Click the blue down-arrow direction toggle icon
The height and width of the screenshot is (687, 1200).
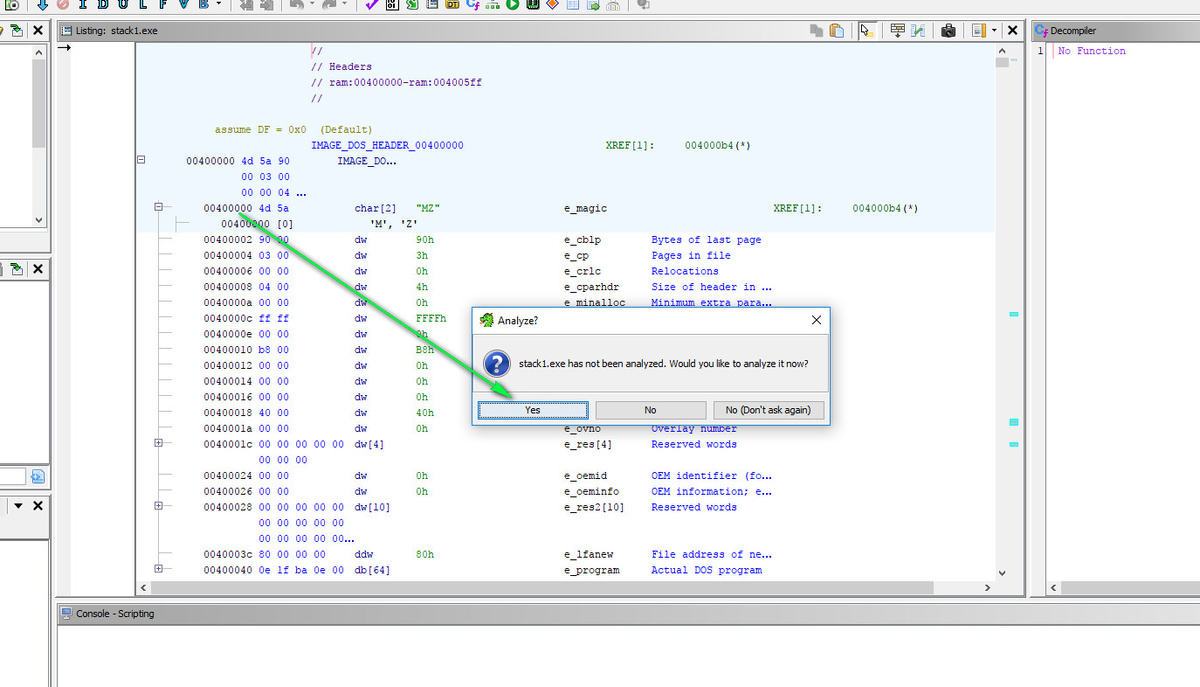point(42,6)
